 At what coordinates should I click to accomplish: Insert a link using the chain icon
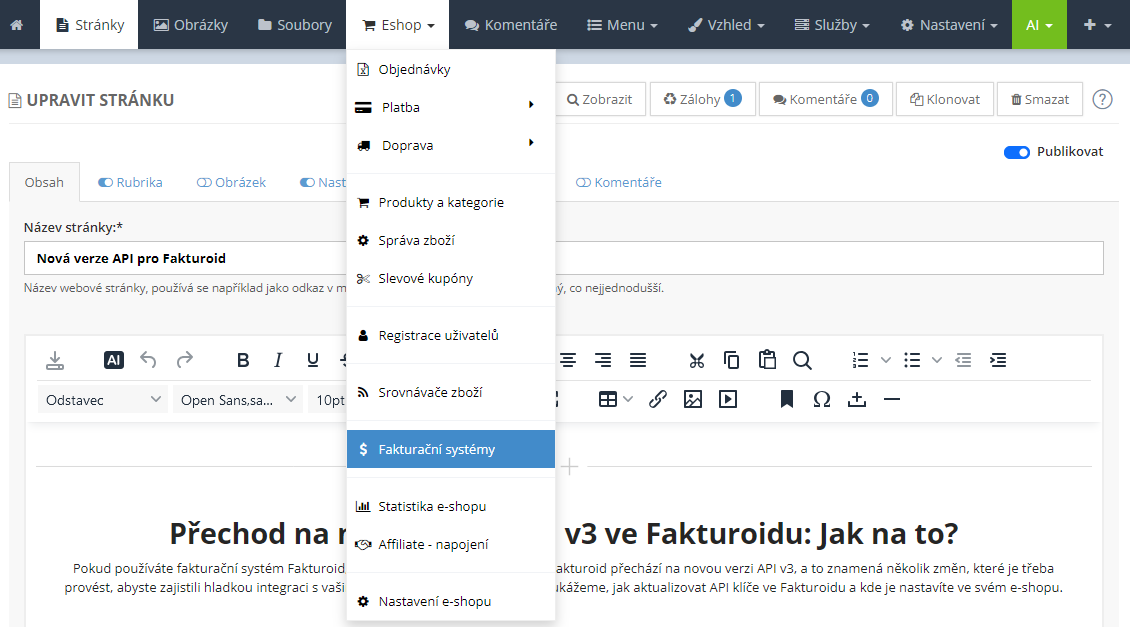657,399
